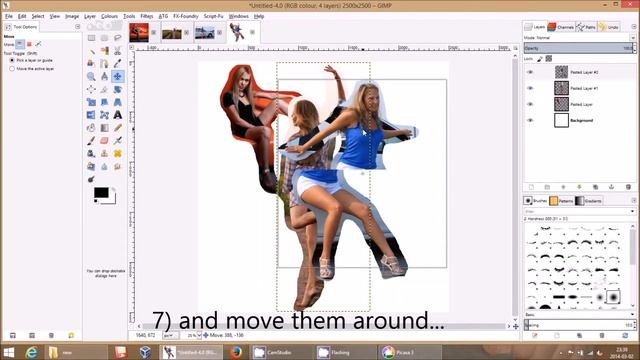Select the Color Picker eyedropper tool
This screenshot has width=640, height=360.
point(118,63)
